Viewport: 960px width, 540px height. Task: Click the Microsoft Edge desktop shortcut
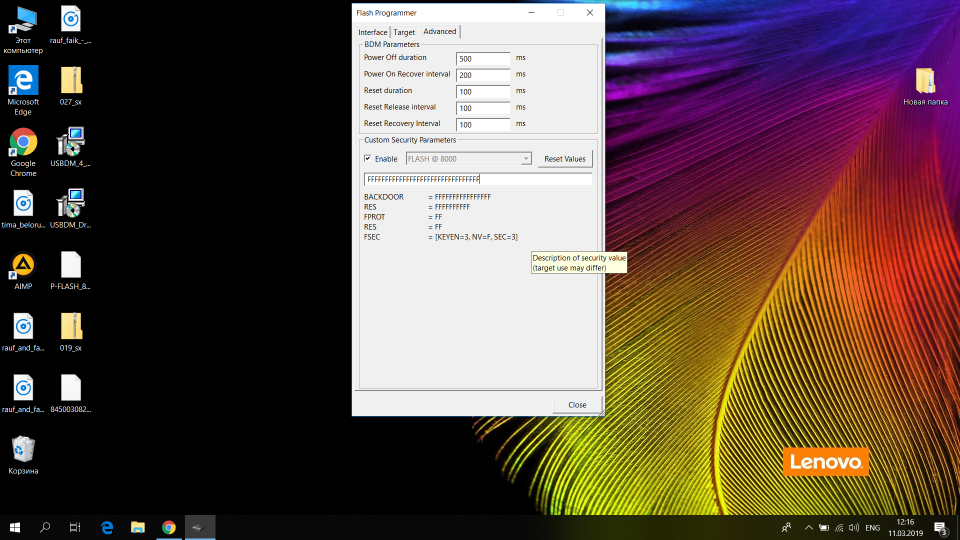click(23, 82)
